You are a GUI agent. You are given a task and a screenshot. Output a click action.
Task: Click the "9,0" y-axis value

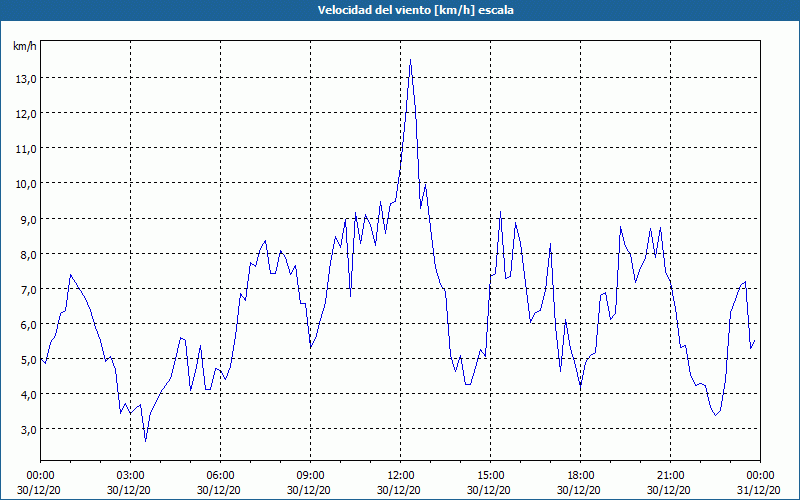[28, 219]
